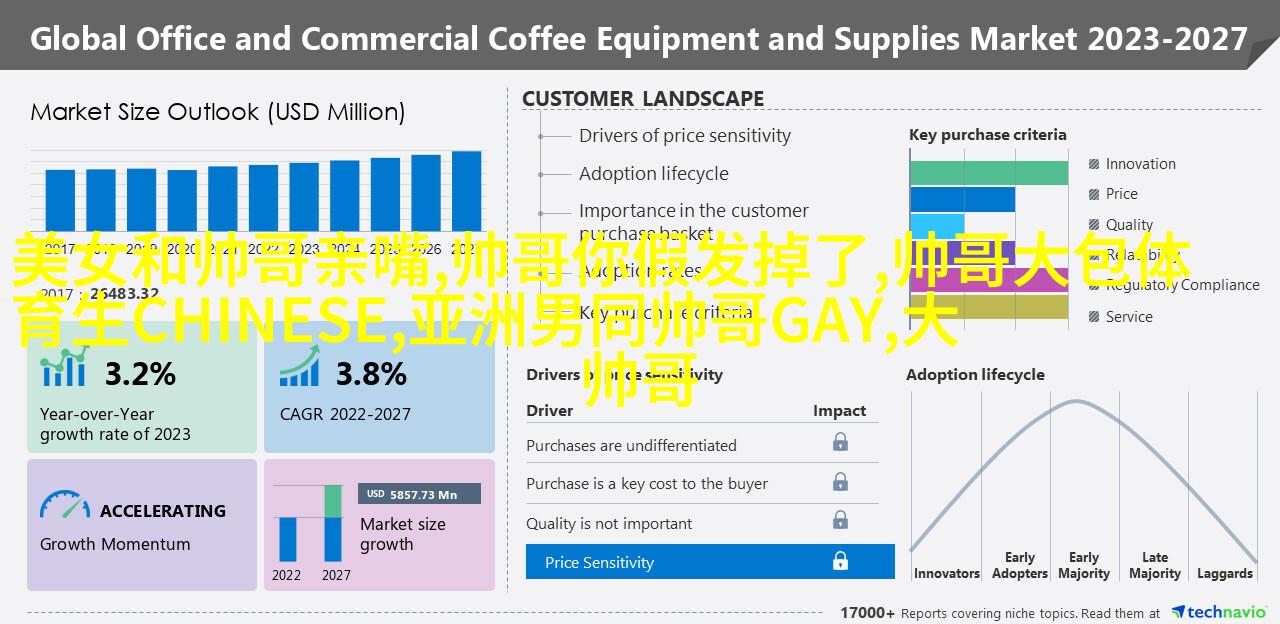The height and width of the screenshot is (624, 1280).
Task: Click the Price Sensitivity highlighted row
Action: pyautogui.click(x=710, y=562)
